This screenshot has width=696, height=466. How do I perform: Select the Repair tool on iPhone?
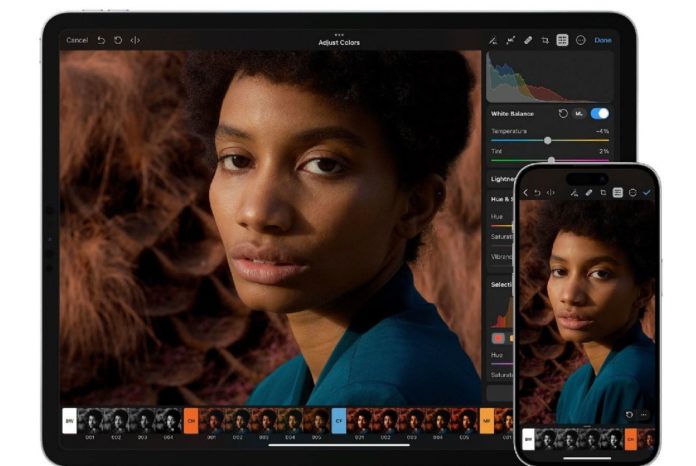589,193
